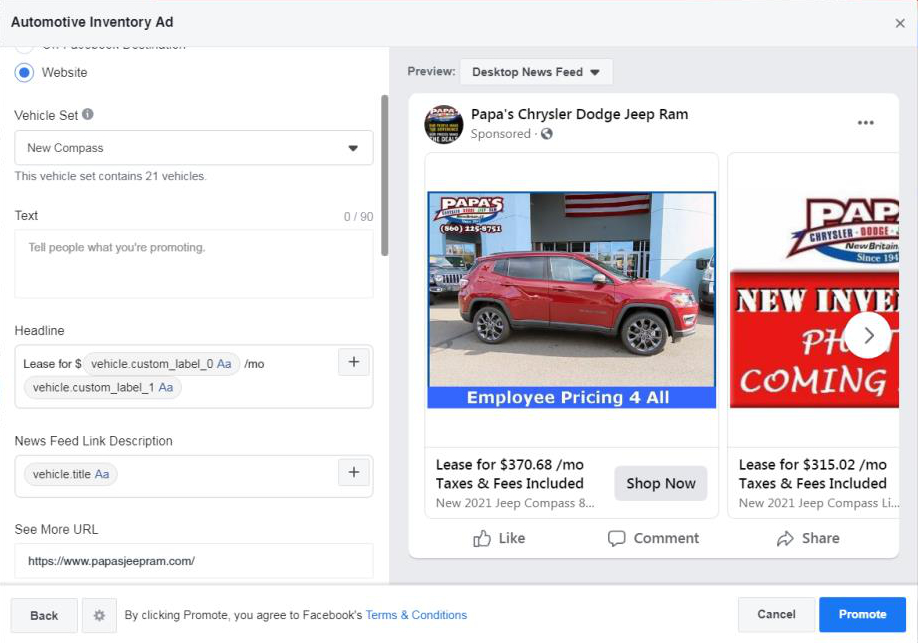Click the Back button
The width and height of the screenshot is (918, 643).
tap(44, 615)
